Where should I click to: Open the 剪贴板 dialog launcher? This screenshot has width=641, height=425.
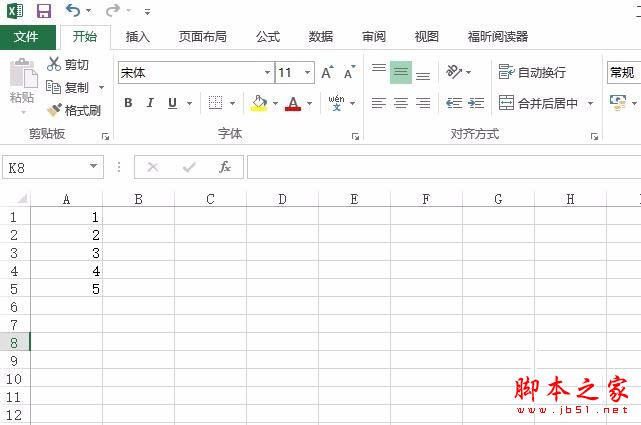click(x=105, y=136)
